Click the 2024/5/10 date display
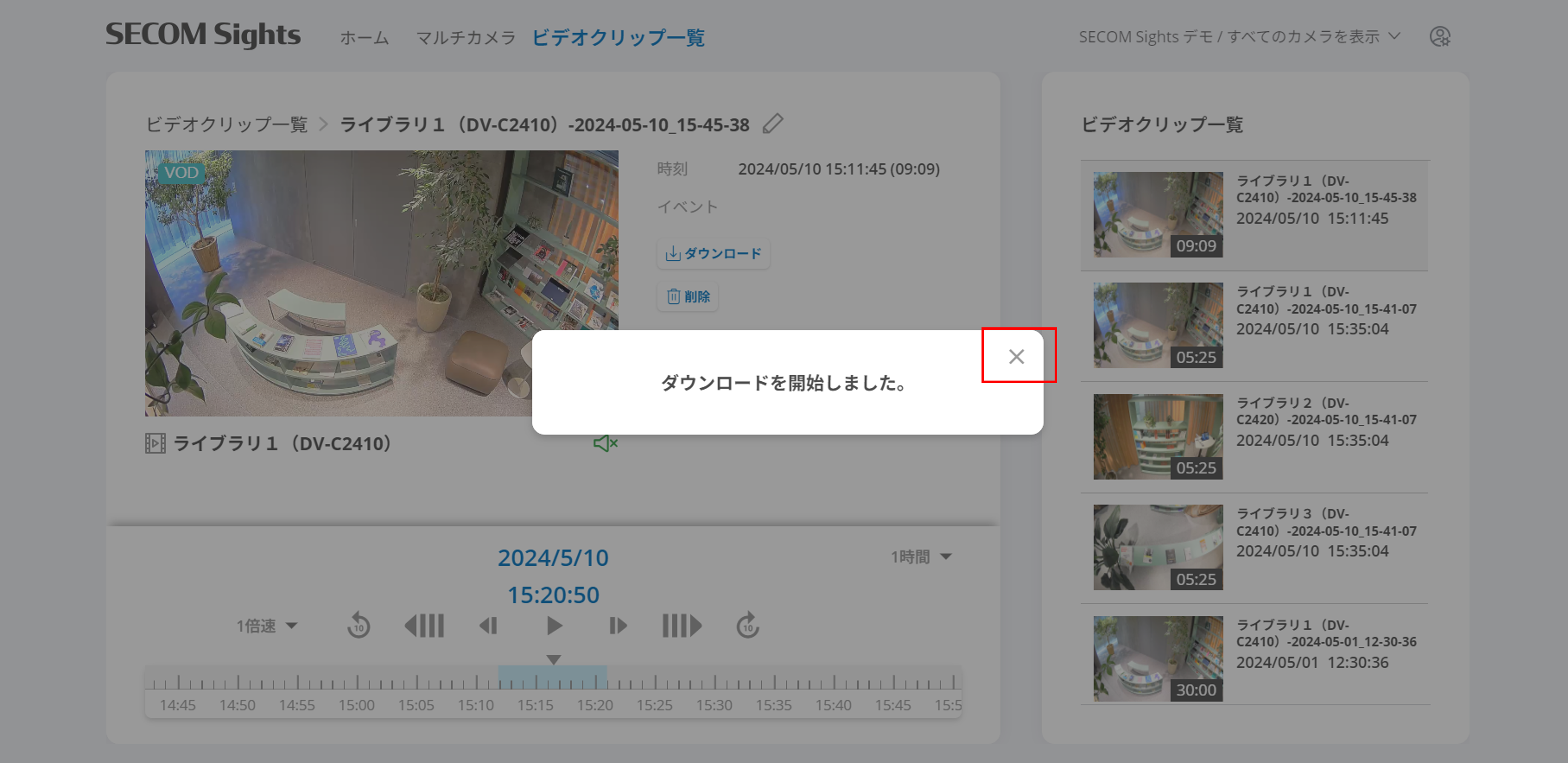The height and width of the screenshot is (763, 1568). pyautogui.click(x=553, y=558)
